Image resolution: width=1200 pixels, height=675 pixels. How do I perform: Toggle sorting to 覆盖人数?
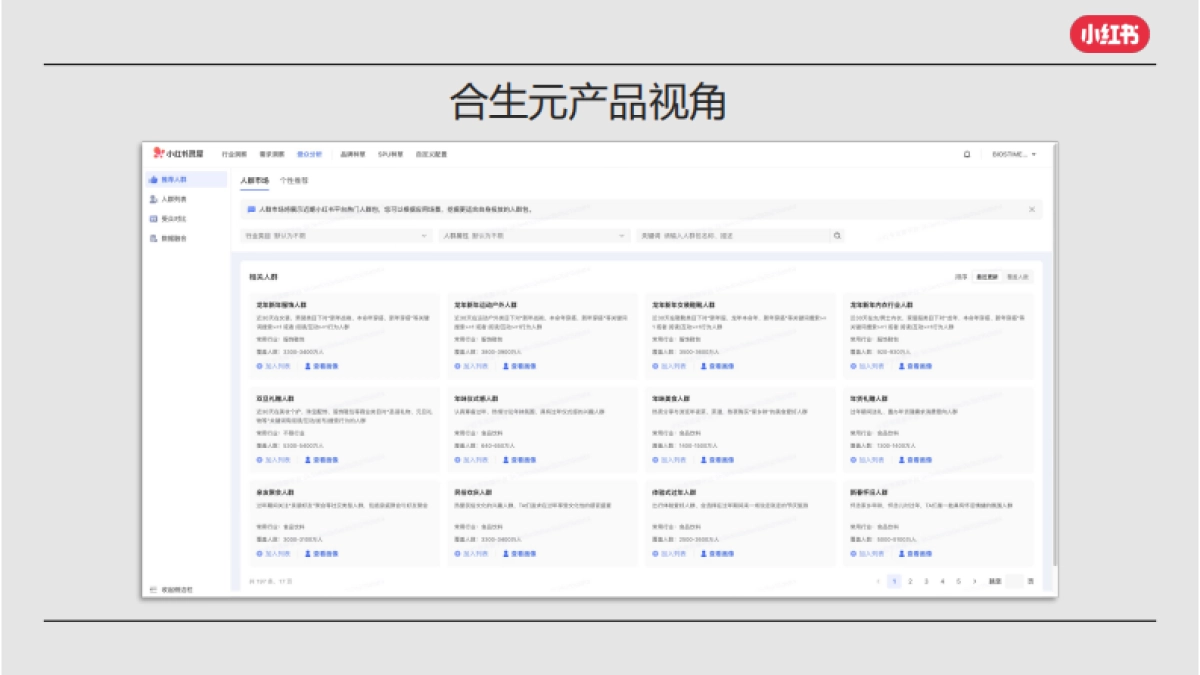[1019, 277]
